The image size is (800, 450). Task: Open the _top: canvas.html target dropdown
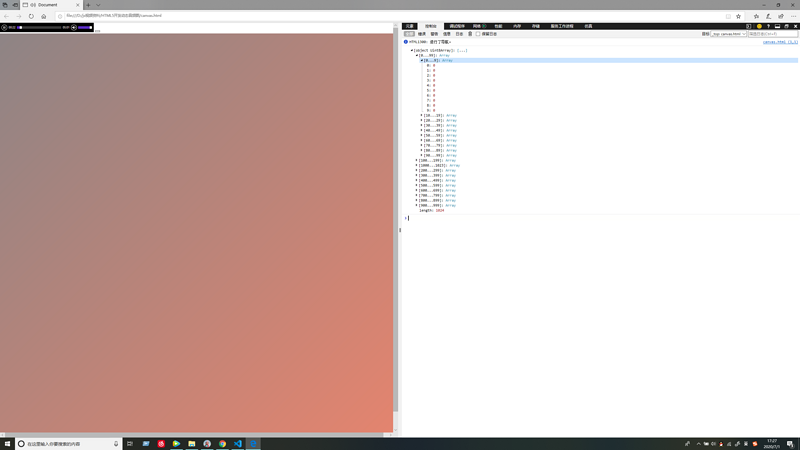(x=729, y=34)
